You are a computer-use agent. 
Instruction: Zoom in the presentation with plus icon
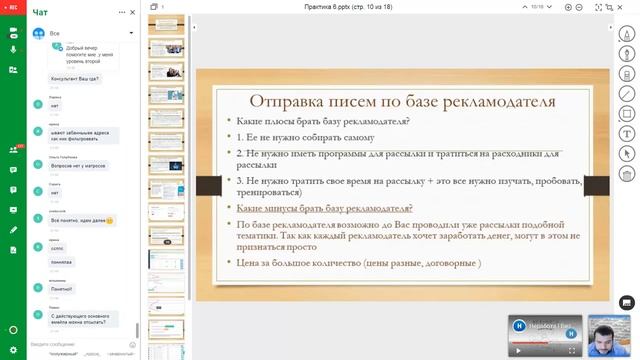click(x=568, y=7)
